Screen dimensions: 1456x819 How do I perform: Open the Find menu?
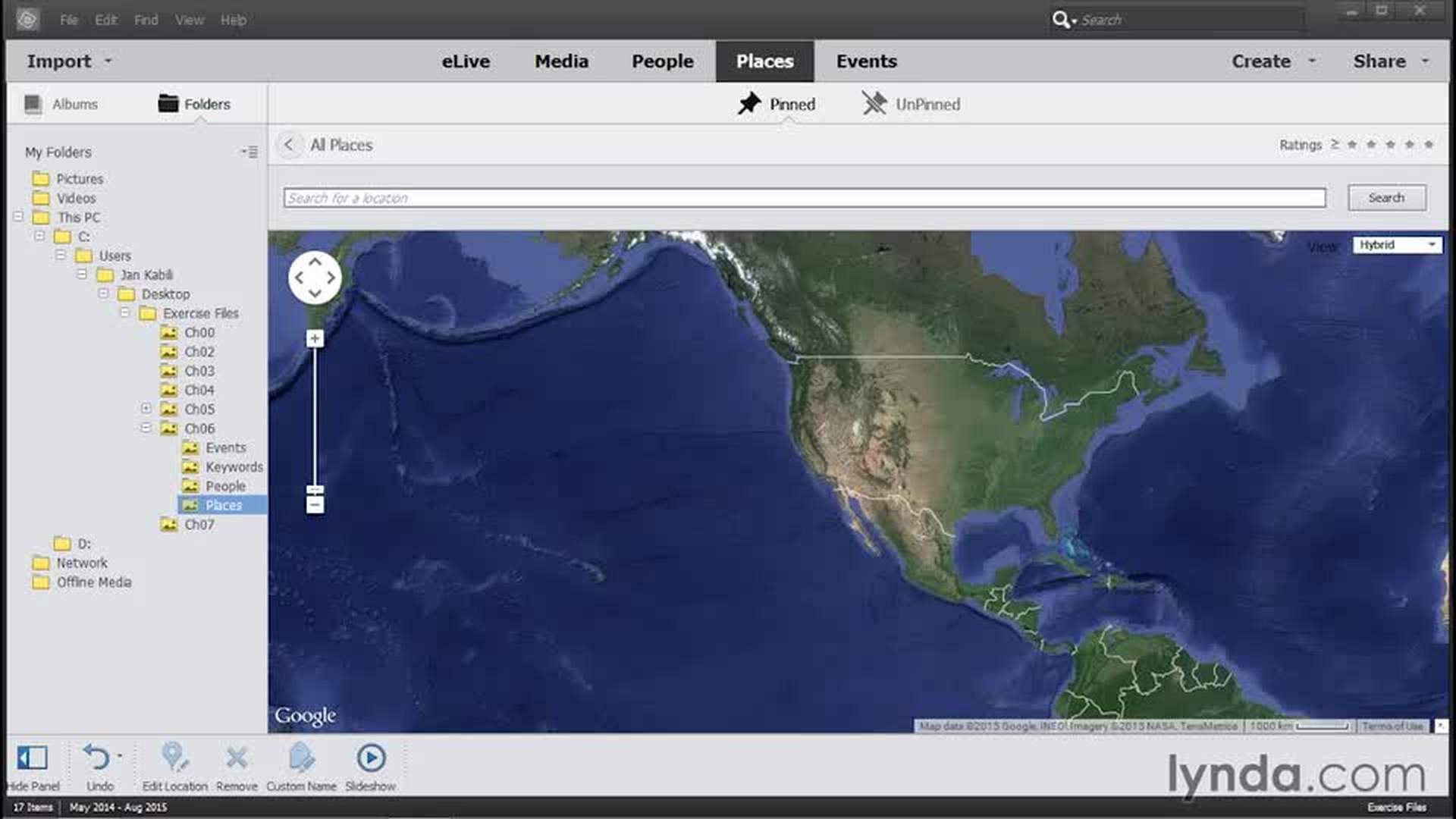pyautogui.click(x=146, y=20)
